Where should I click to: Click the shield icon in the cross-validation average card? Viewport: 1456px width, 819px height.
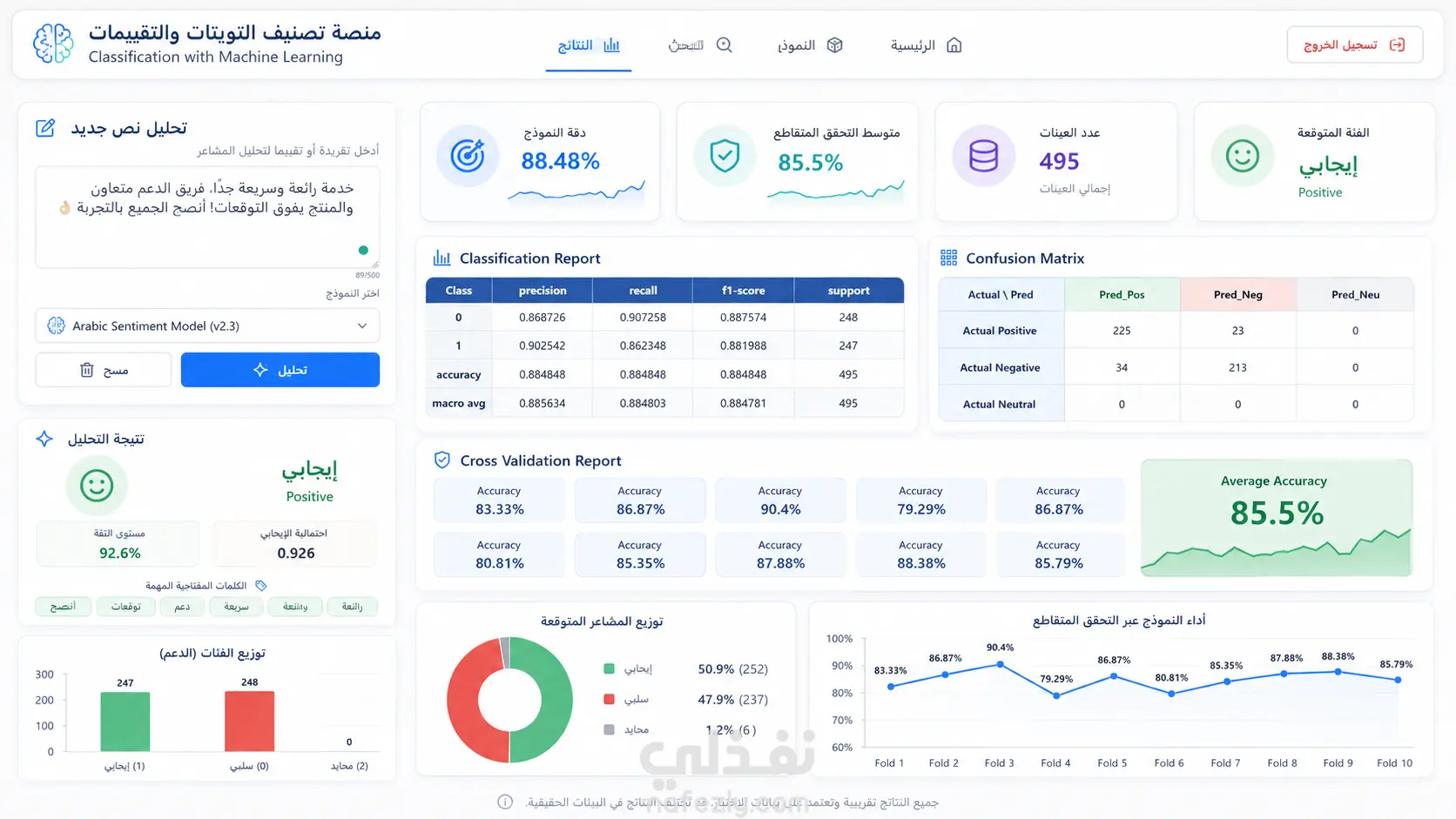[725, 157]
